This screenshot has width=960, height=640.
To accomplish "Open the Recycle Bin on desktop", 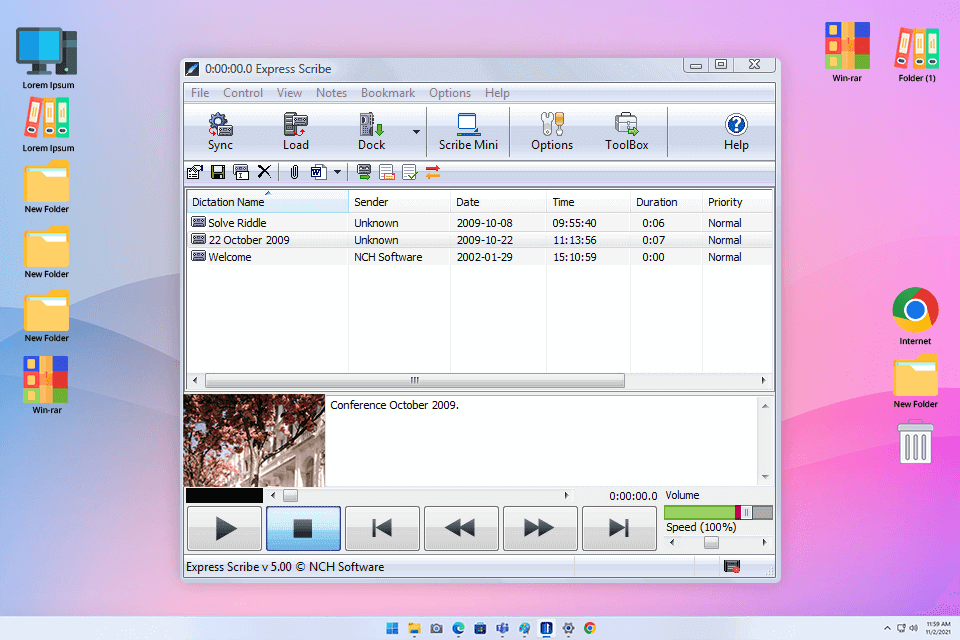I will point(915,442).
